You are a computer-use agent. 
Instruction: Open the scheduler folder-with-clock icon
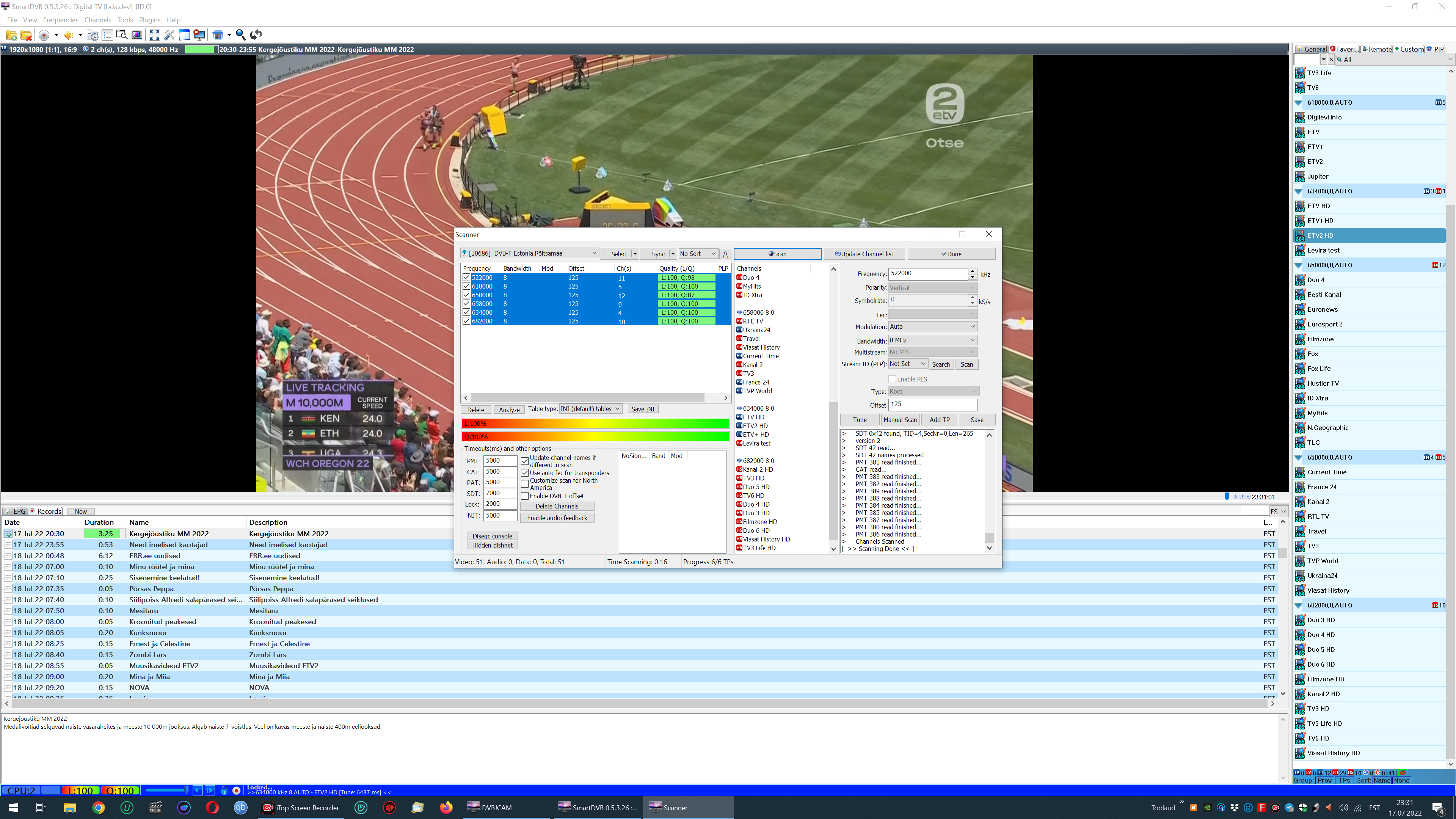[x=93, y=35]
